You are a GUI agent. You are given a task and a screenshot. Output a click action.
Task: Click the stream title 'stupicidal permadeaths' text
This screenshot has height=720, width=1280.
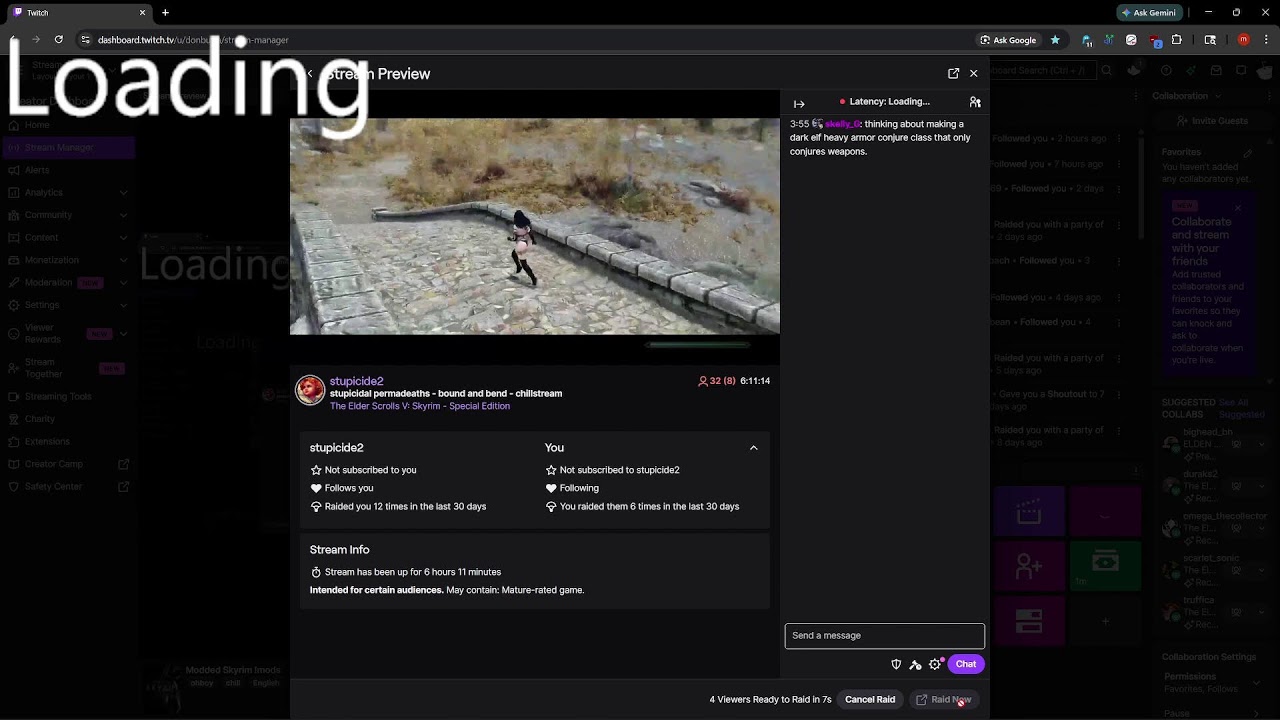pyautogui.click(x=446, y=394)
